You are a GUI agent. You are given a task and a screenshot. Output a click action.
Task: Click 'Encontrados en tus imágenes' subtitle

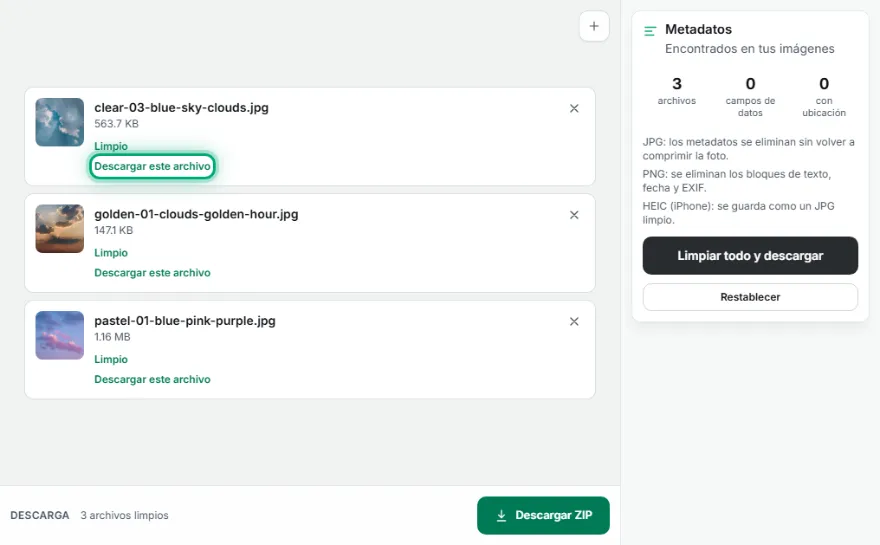tap(749, 49)
